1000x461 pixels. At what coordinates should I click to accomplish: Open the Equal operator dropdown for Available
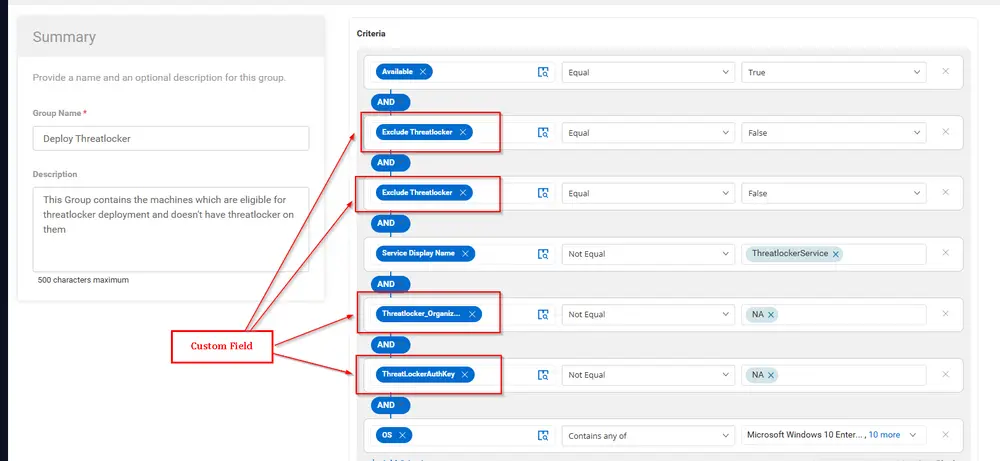tap(648, 72)
